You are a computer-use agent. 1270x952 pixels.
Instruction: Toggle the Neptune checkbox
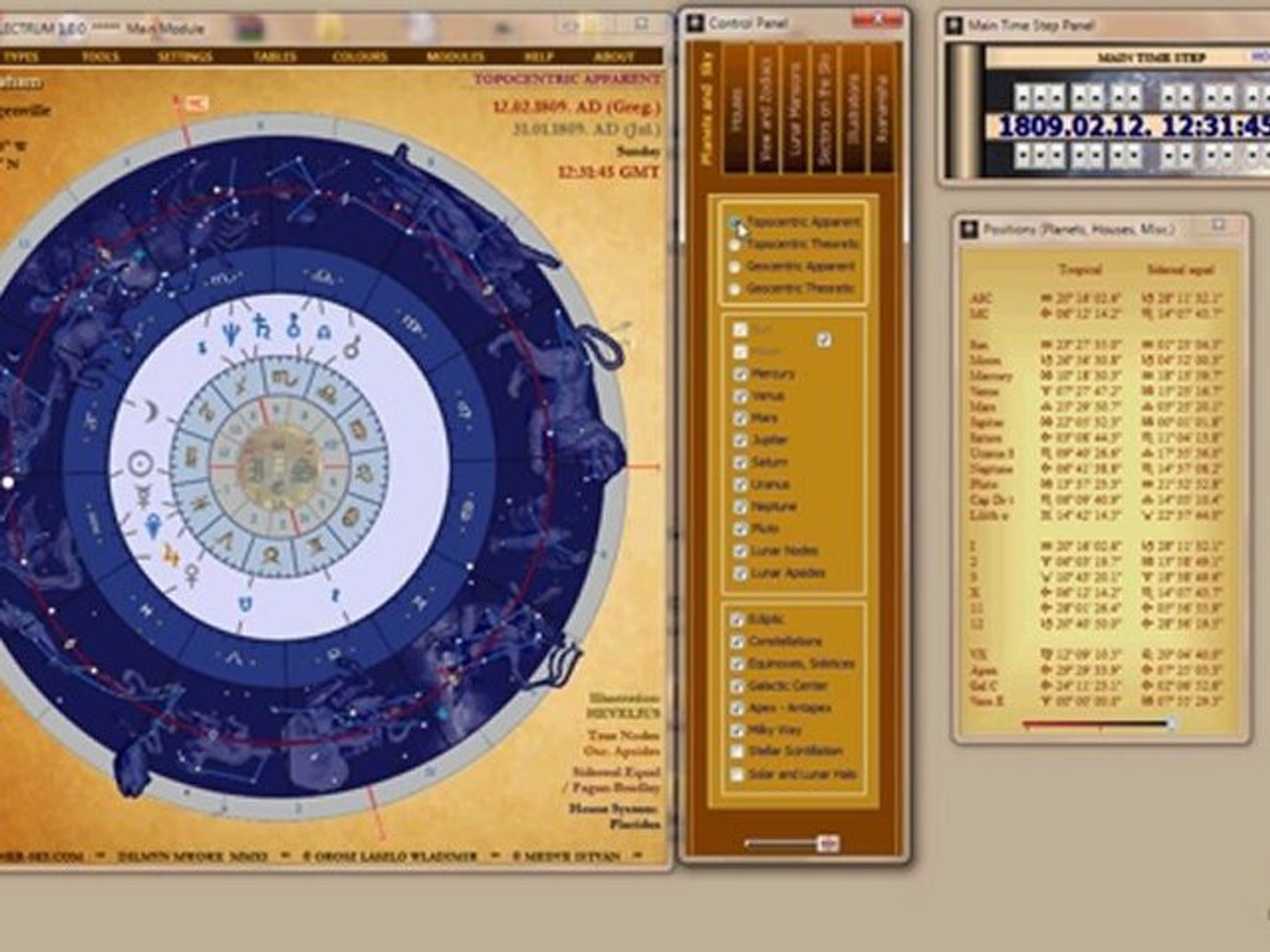(741, 507)
